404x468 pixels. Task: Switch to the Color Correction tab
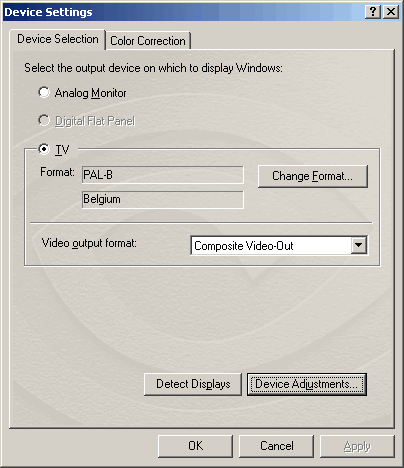(148, 41)
